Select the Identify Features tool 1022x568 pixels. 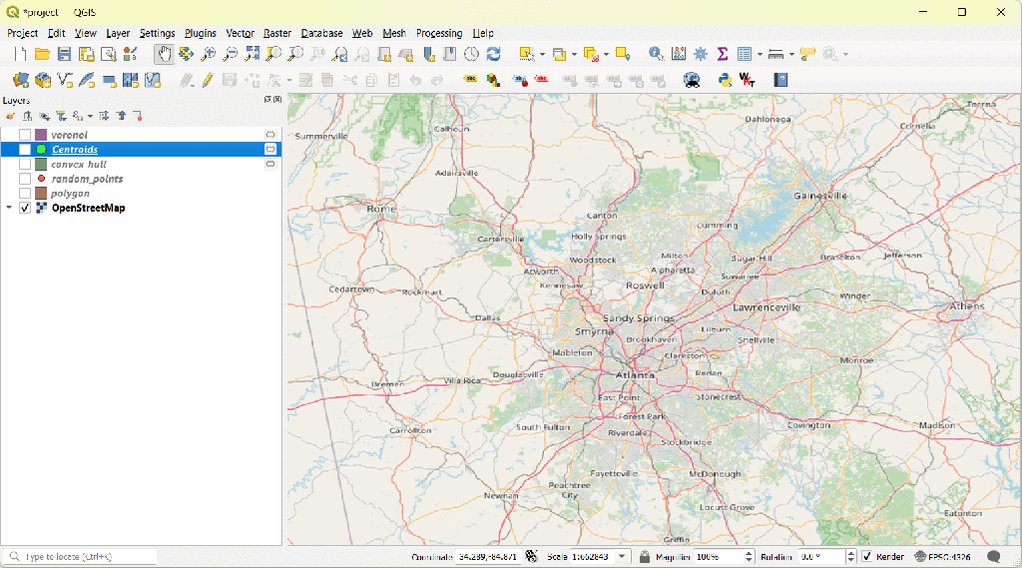(x=656, y=54)
